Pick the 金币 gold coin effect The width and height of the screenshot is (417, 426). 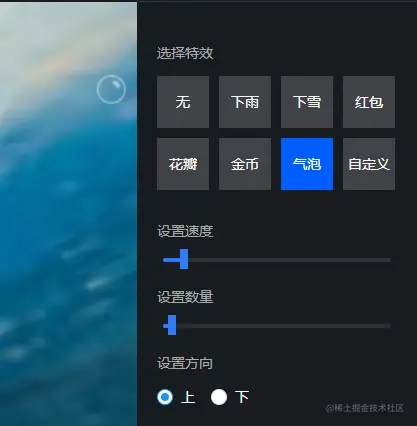[245, 164]
